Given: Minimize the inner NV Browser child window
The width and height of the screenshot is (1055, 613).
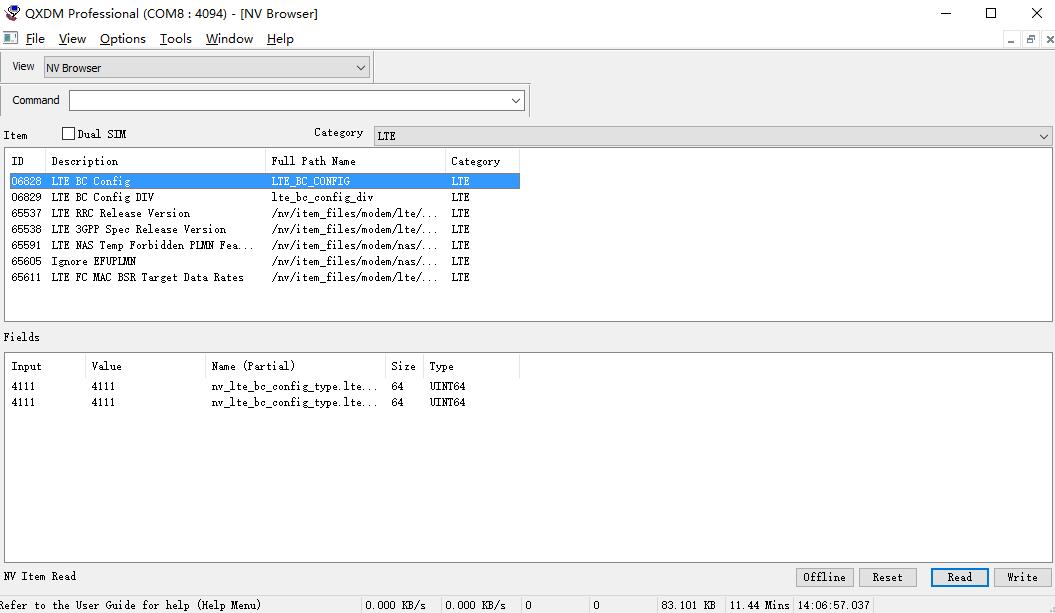Looking at the screenshot, I should (1011, 39).
